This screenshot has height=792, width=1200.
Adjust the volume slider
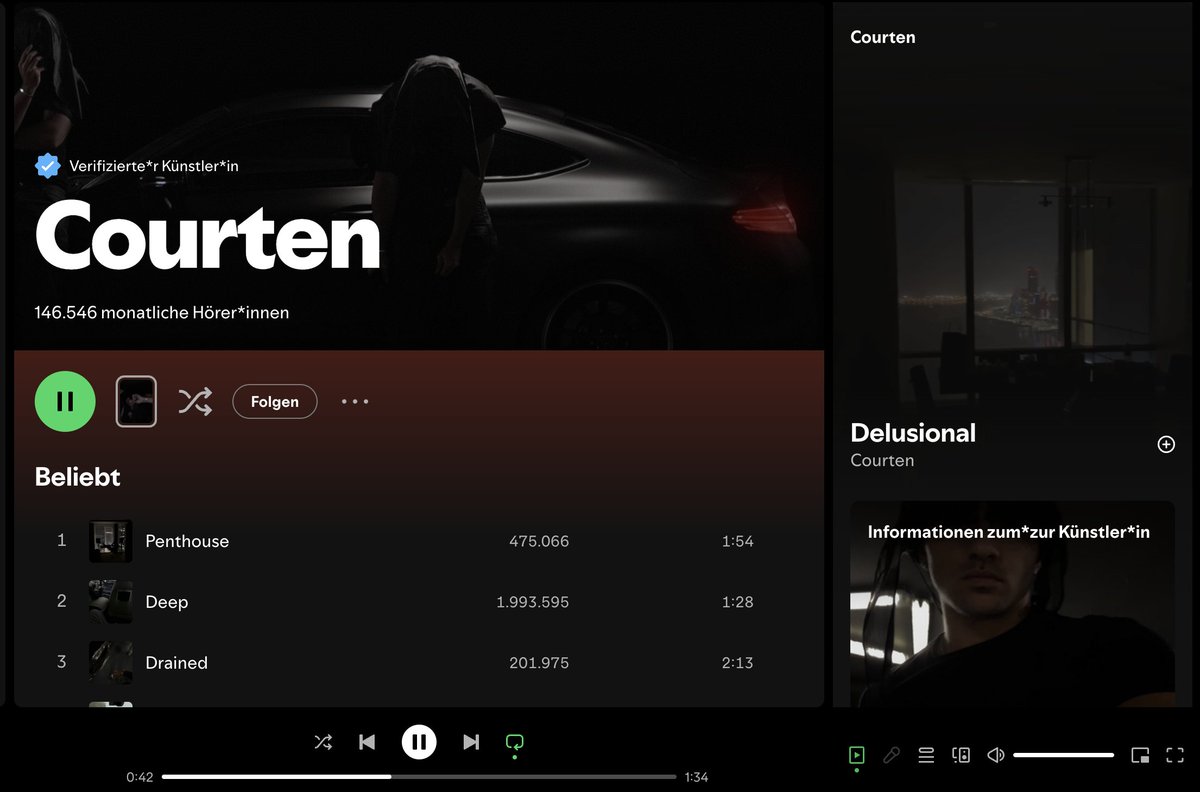point(1063,755)
